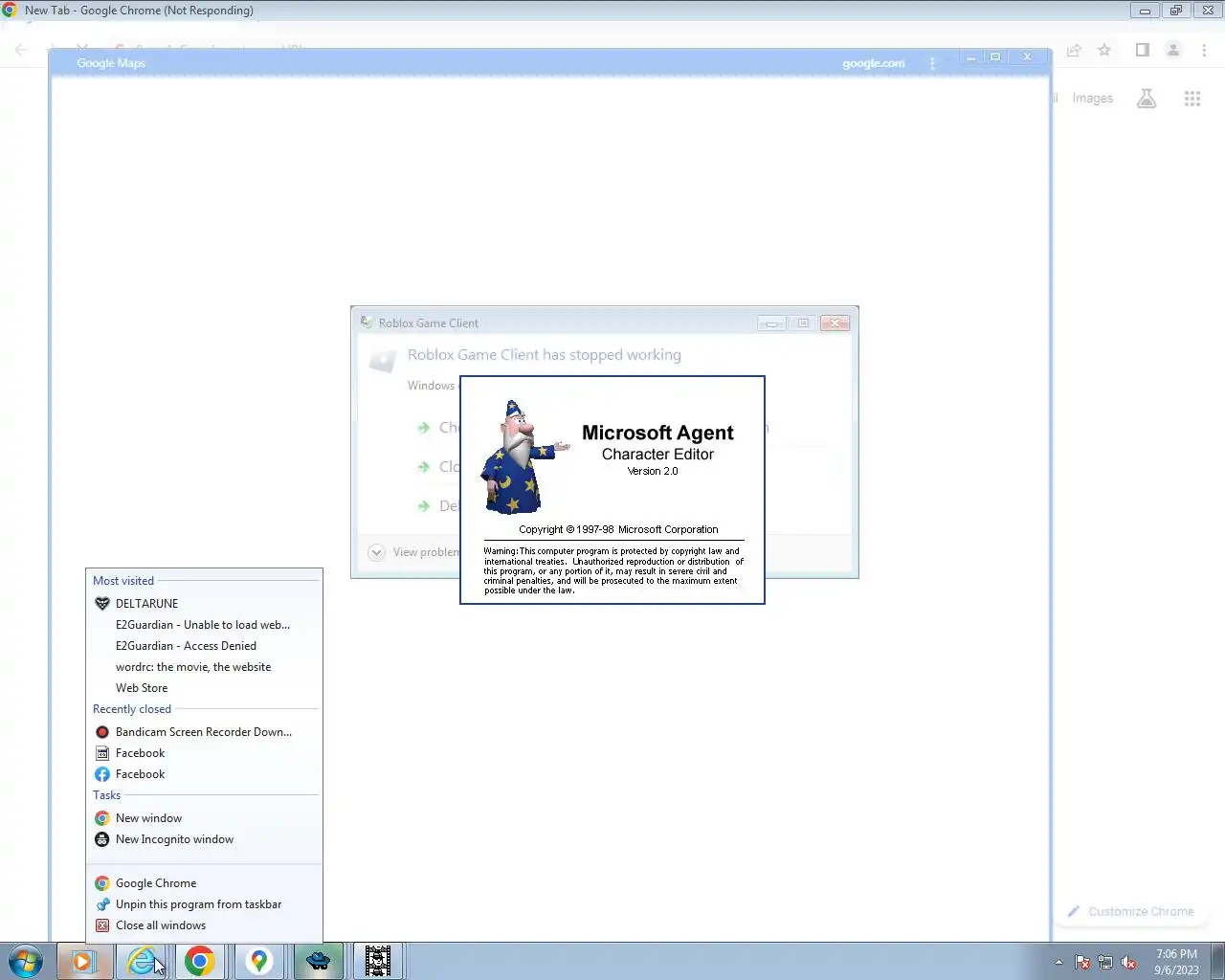
Task: Open Chrome's three-dot menu
Action: 1204,50
